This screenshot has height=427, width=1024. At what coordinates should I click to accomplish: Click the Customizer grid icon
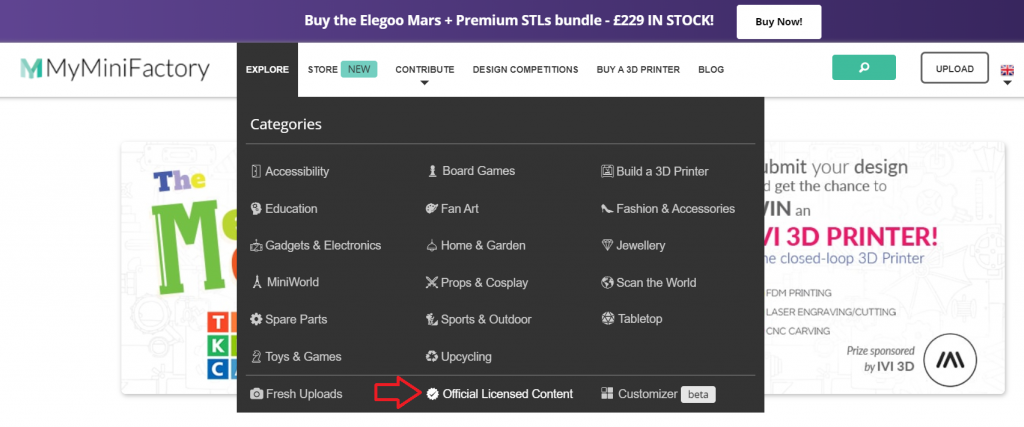click(x=607, y=394)
